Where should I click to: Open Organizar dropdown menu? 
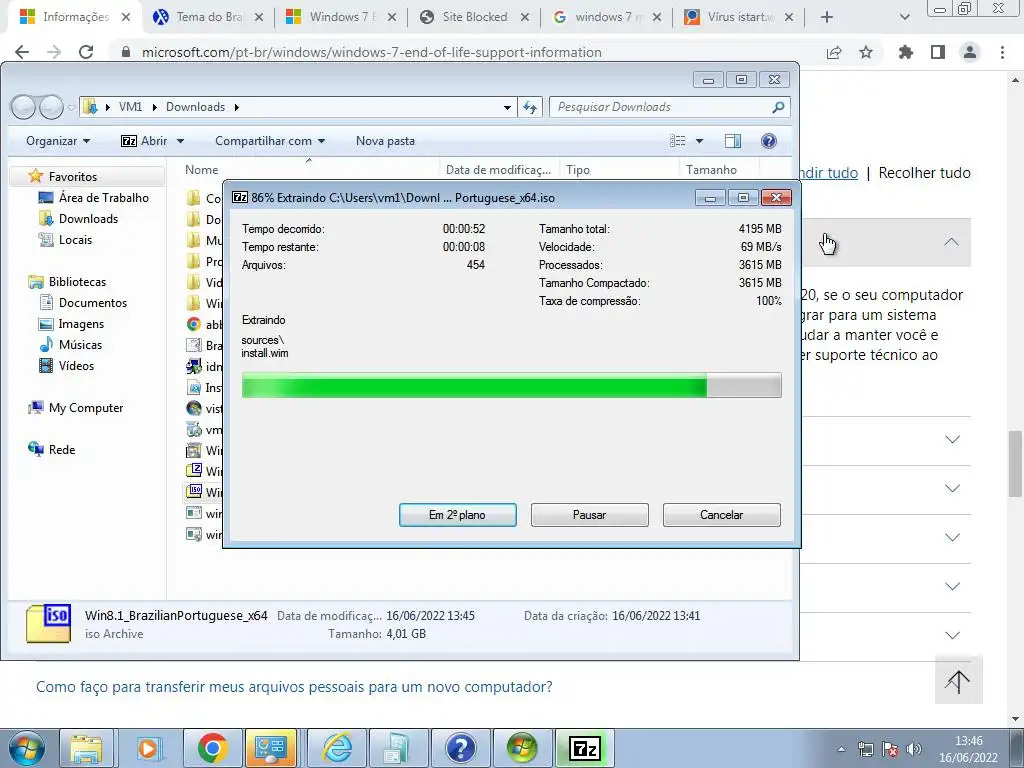click(x=57, y=141)
